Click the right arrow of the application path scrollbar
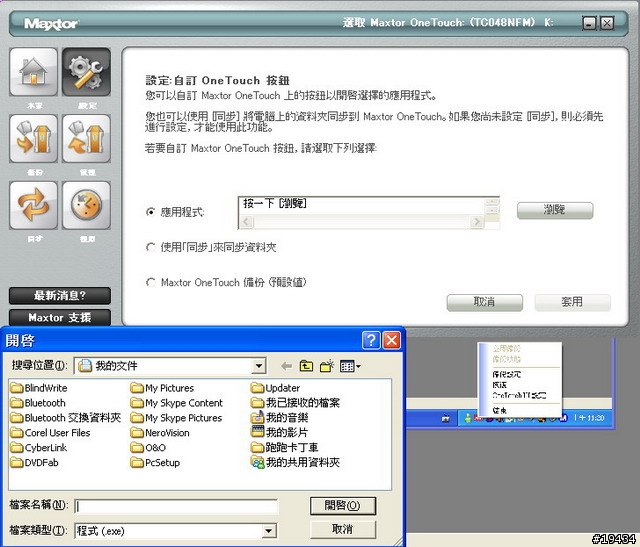The width and height of the screenshot is (640, 547). [476, 222]
